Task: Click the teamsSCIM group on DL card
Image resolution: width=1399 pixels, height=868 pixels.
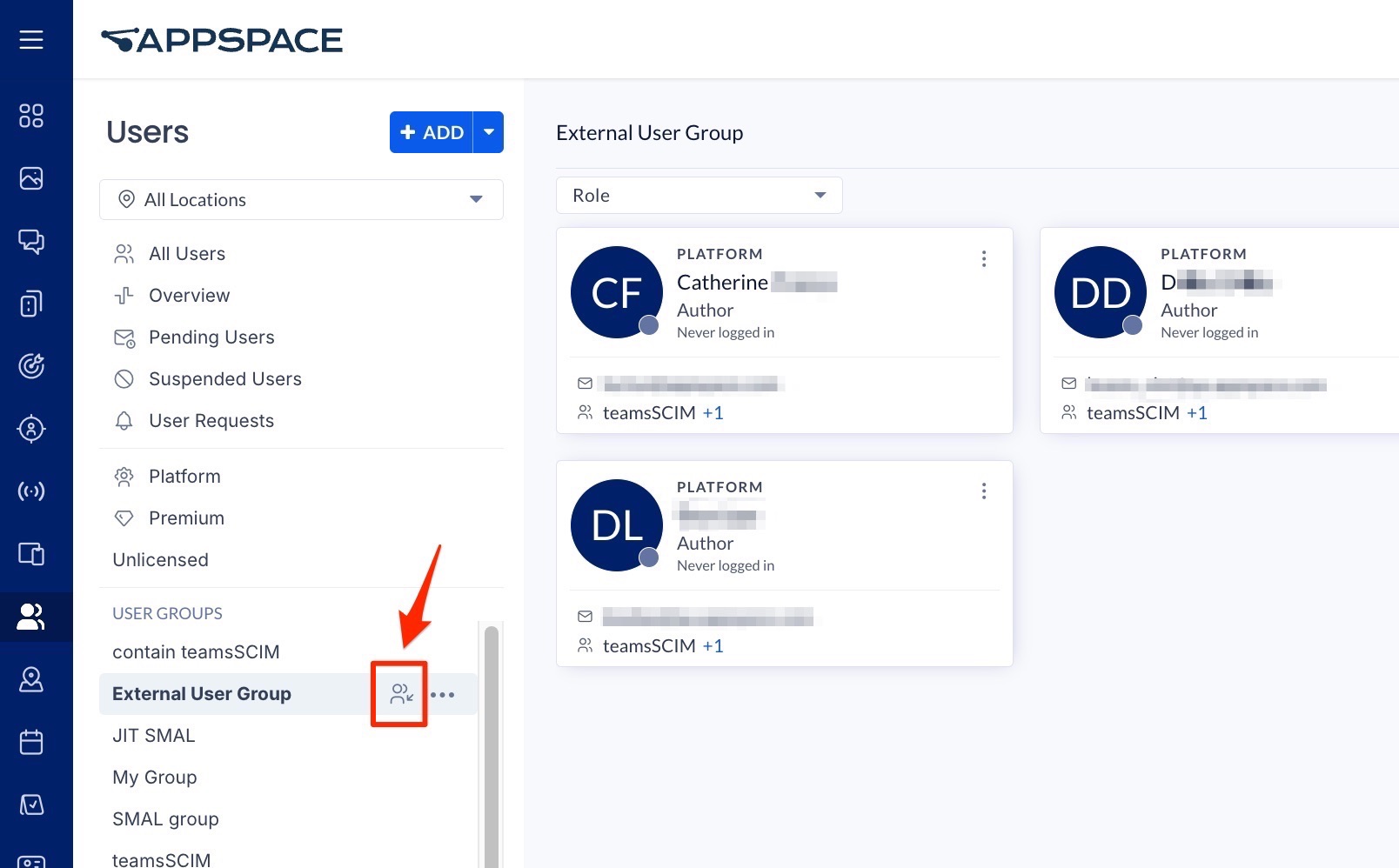Action: pos(649,646)
